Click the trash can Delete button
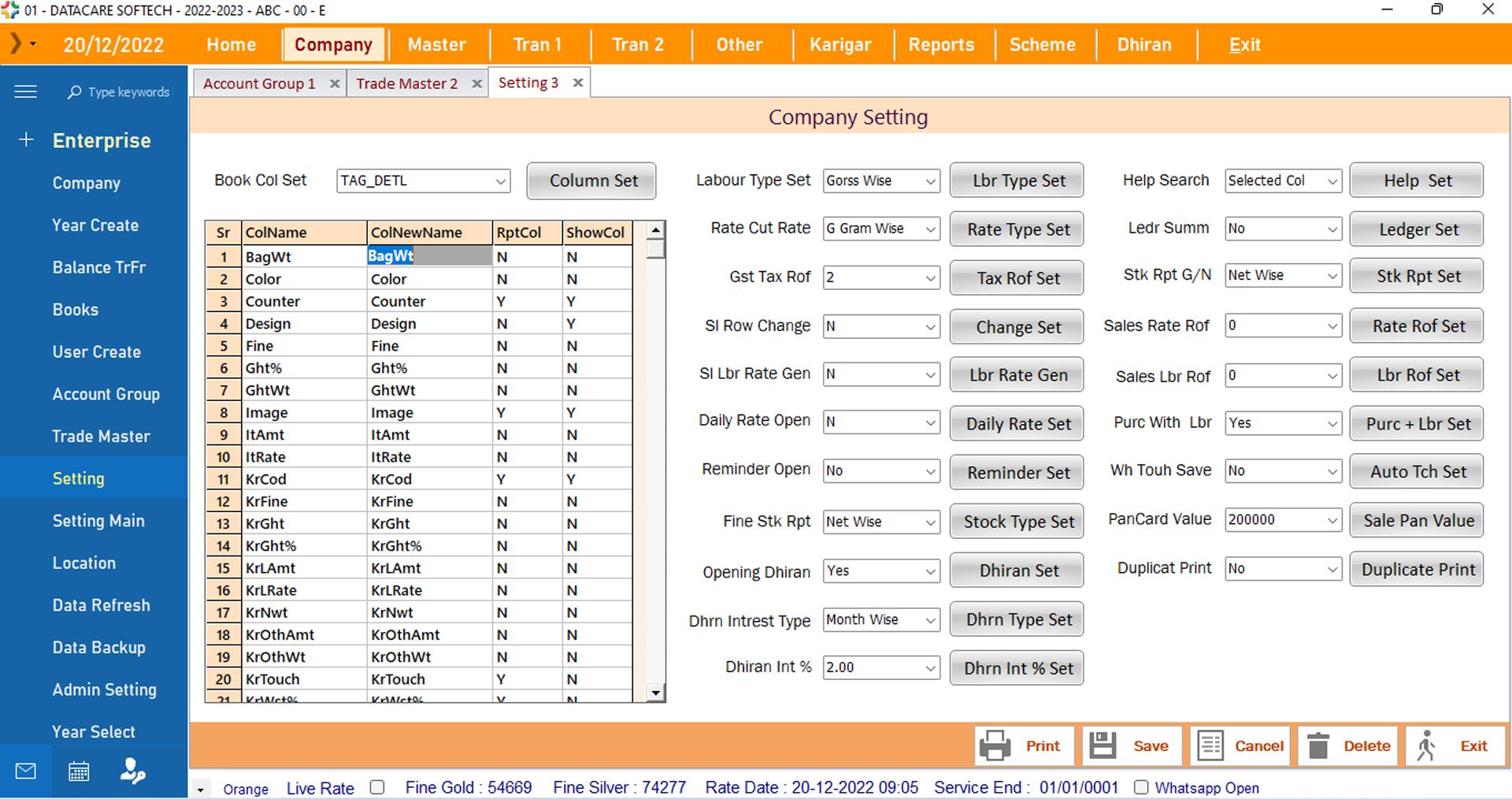 click(1348, 745)
